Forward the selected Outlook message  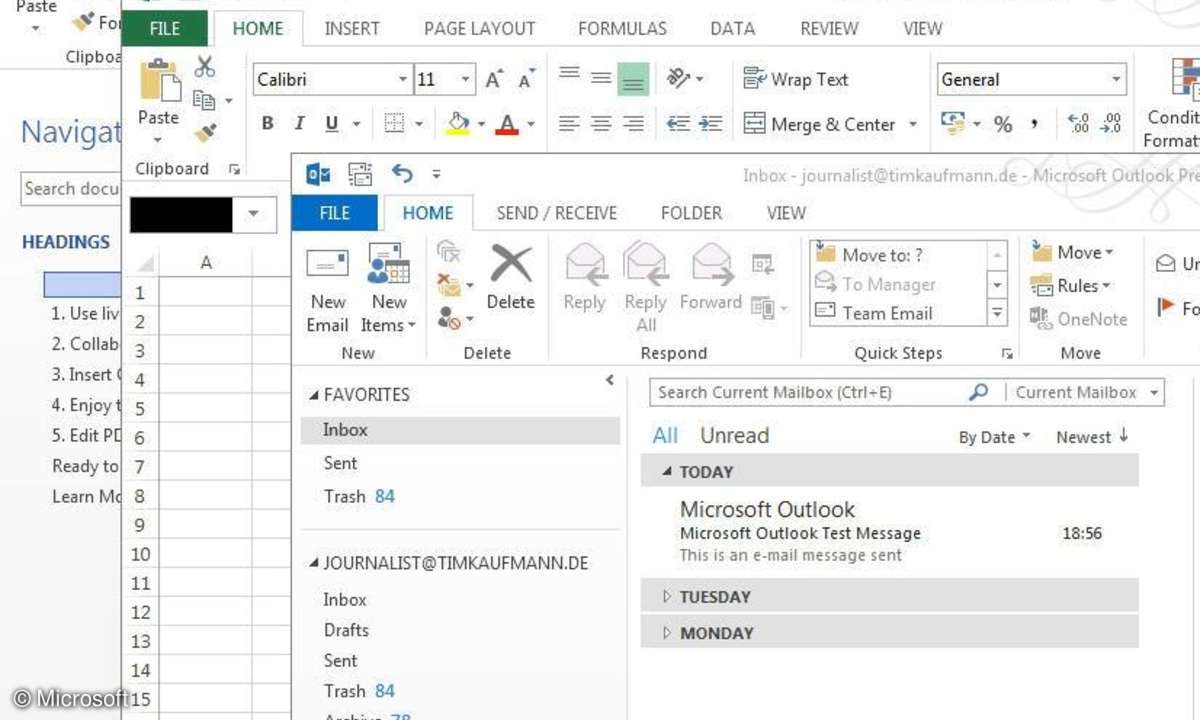pyautogui.click(x=710, y=279)
